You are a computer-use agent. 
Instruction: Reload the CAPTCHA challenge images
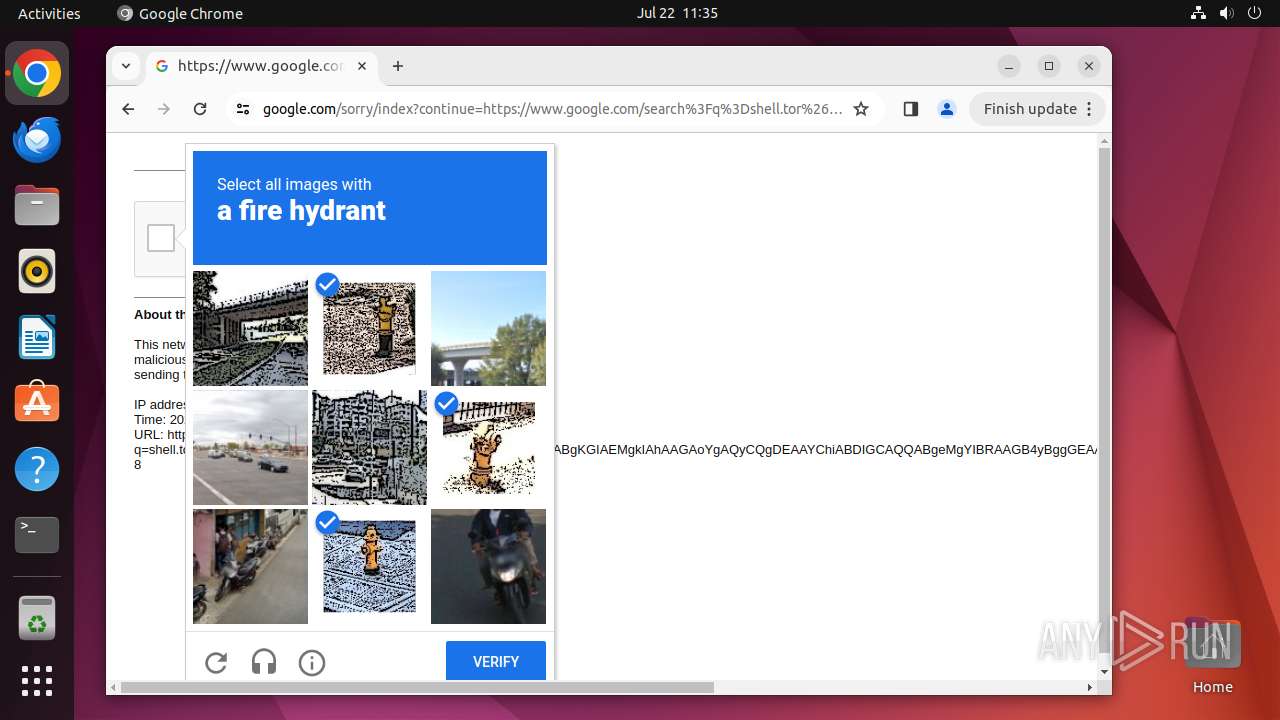click(216, 662)
